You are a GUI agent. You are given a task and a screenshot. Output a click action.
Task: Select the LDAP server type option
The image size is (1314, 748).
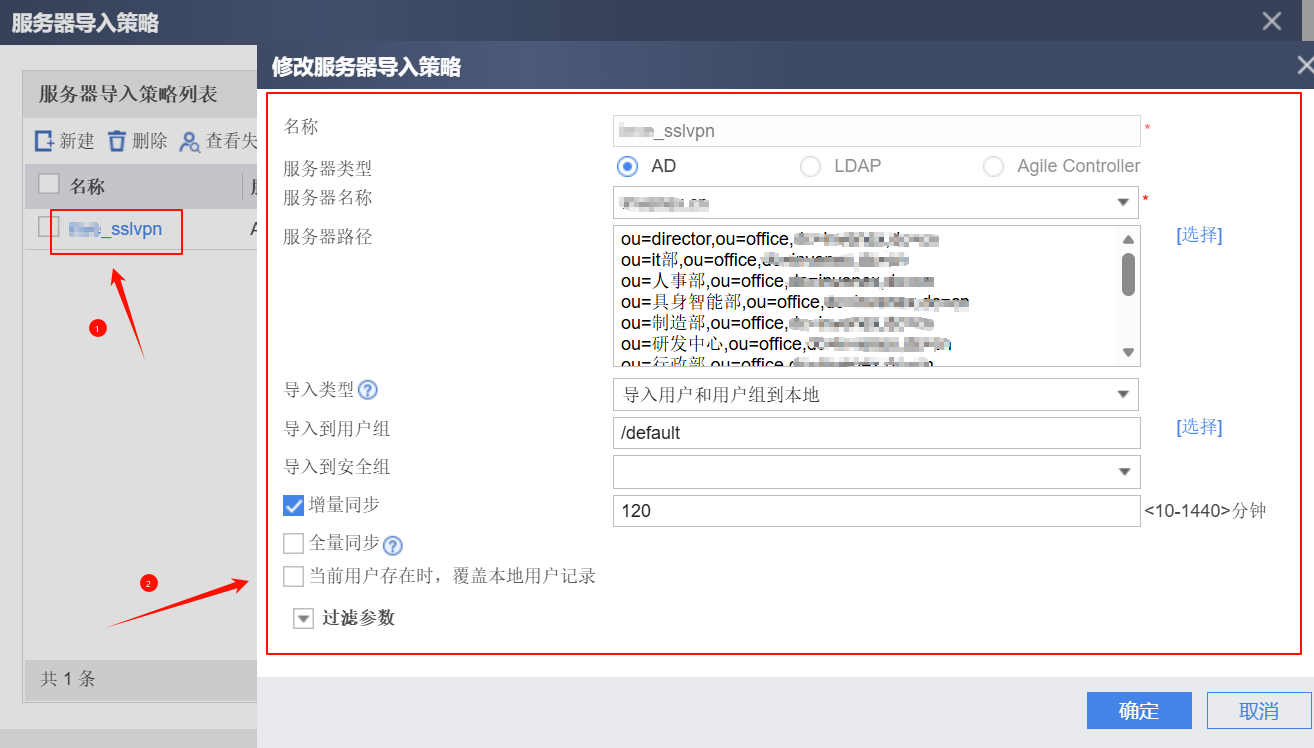810,166
